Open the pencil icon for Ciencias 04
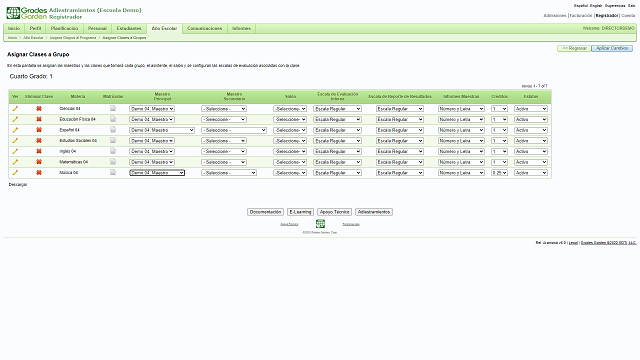This screenshot has width=640, height=360. pyautogui.click(x=15, y=109)
